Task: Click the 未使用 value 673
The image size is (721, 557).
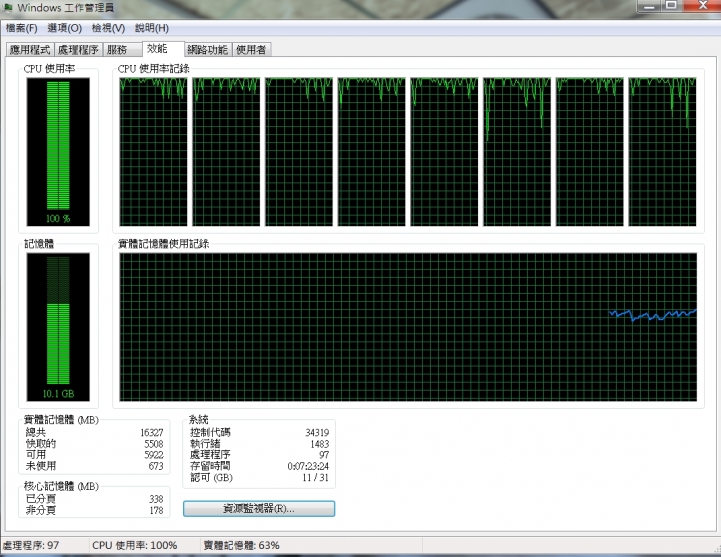Action: pyautogui.click(x=156, y=466)
